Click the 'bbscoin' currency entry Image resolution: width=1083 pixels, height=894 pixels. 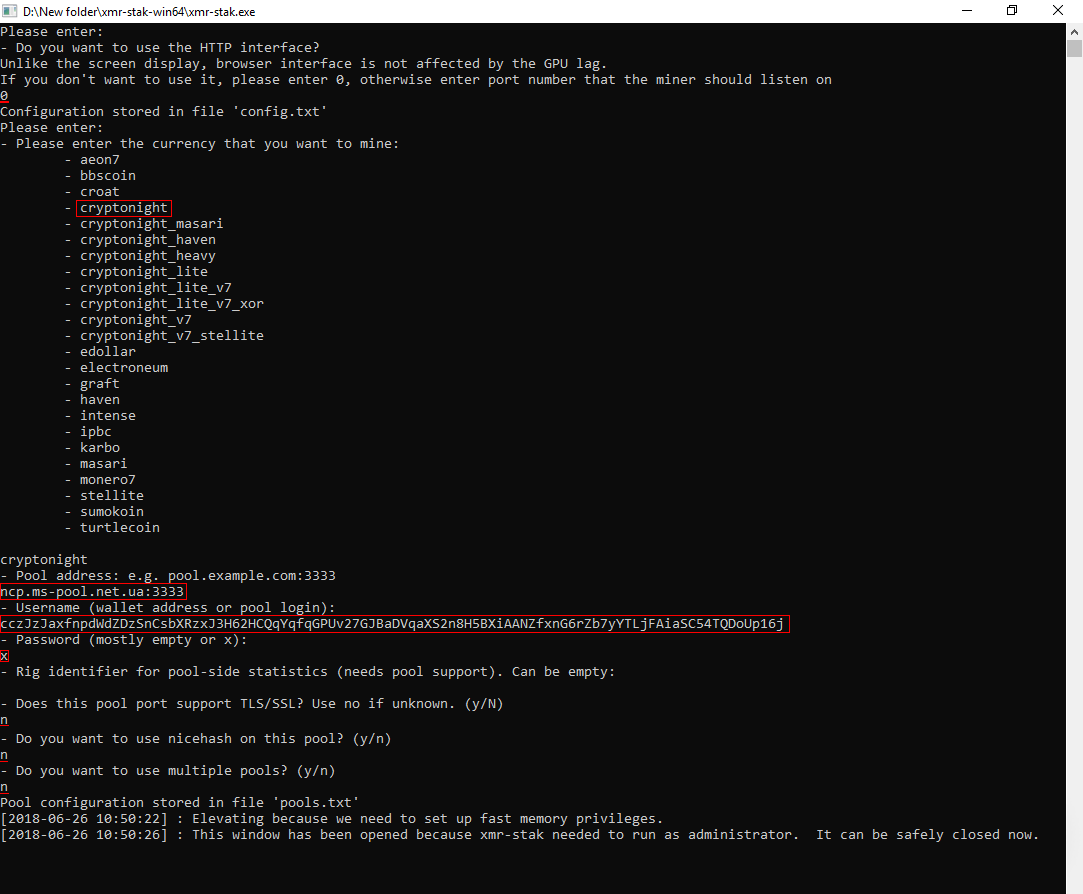click(x=108, y=175)
